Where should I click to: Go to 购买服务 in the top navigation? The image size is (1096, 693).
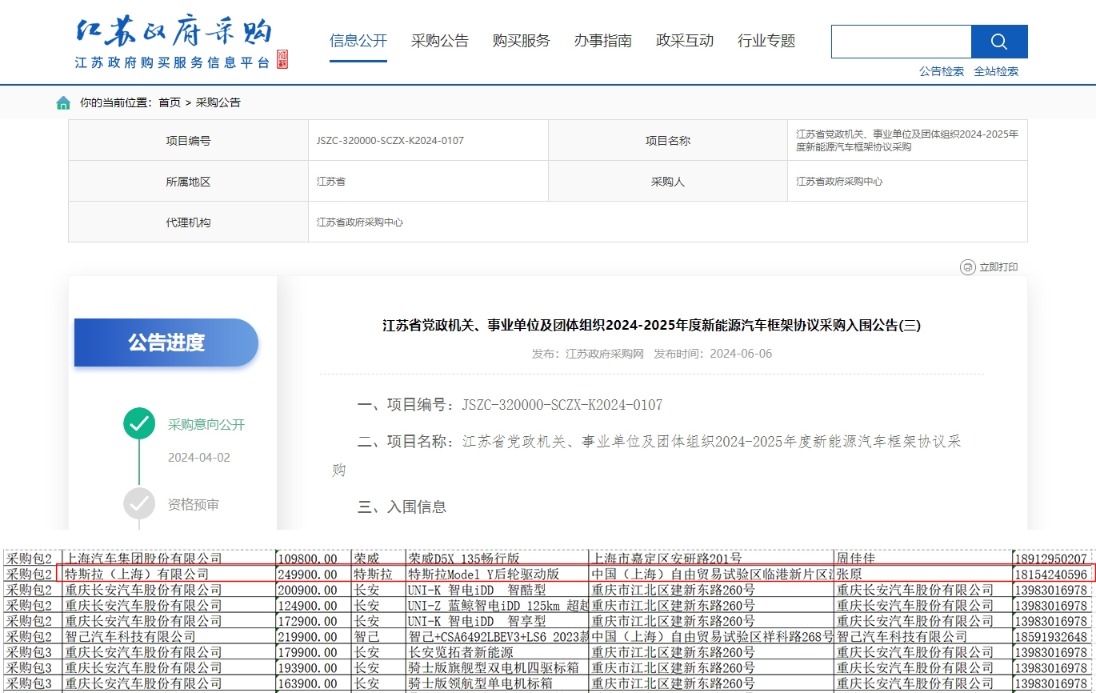click(x=521, y=41)
